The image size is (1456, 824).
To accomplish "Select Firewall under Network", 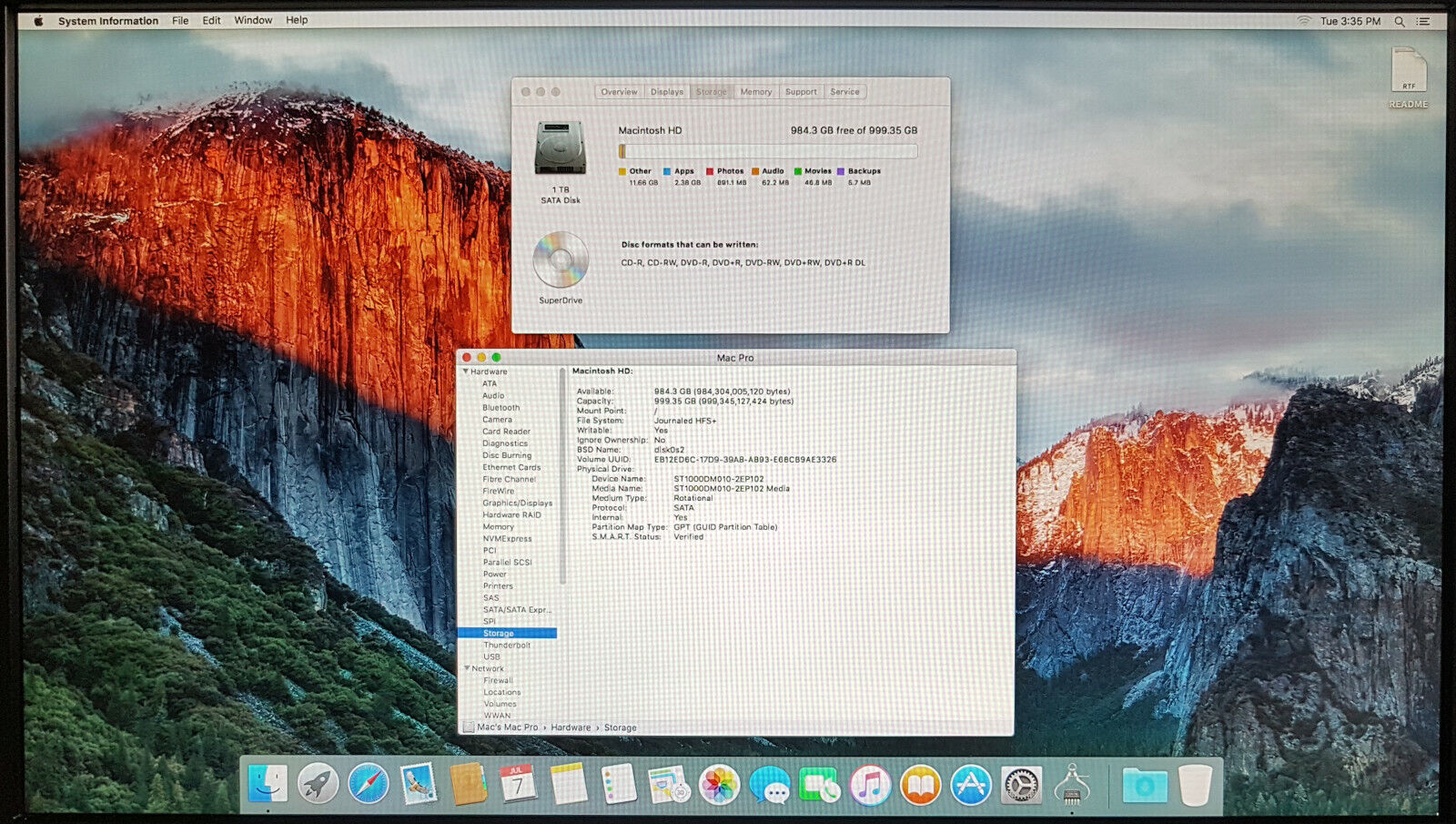I will tap(498, 680).
